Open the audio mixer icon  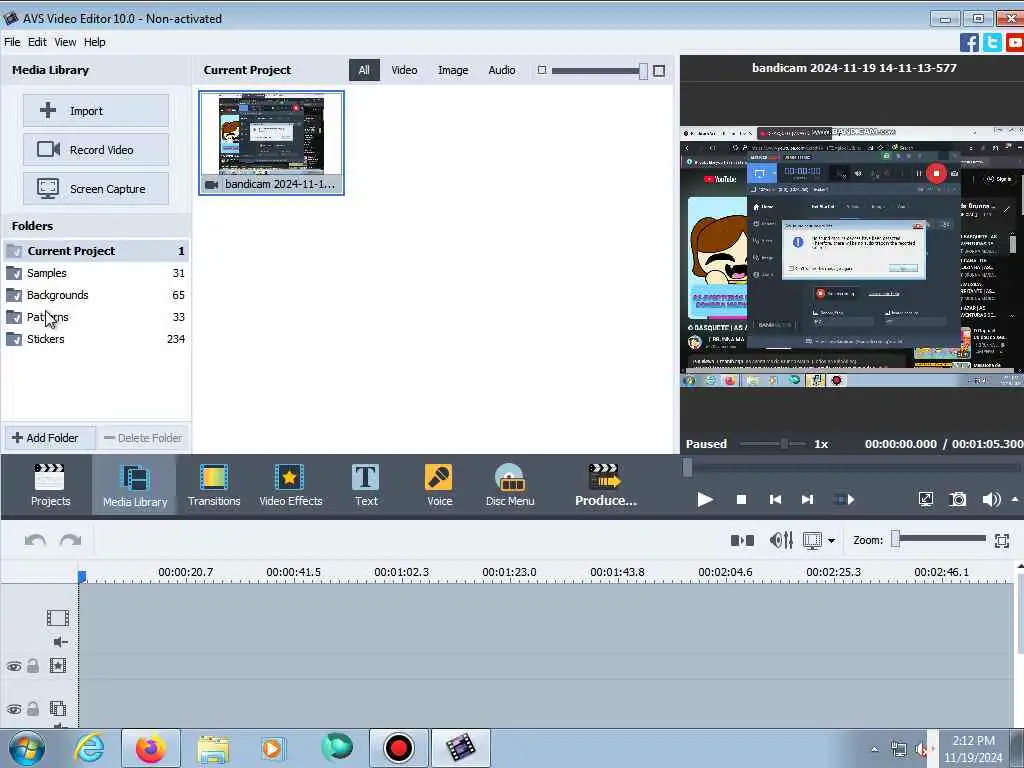click(x=781, y=540)
